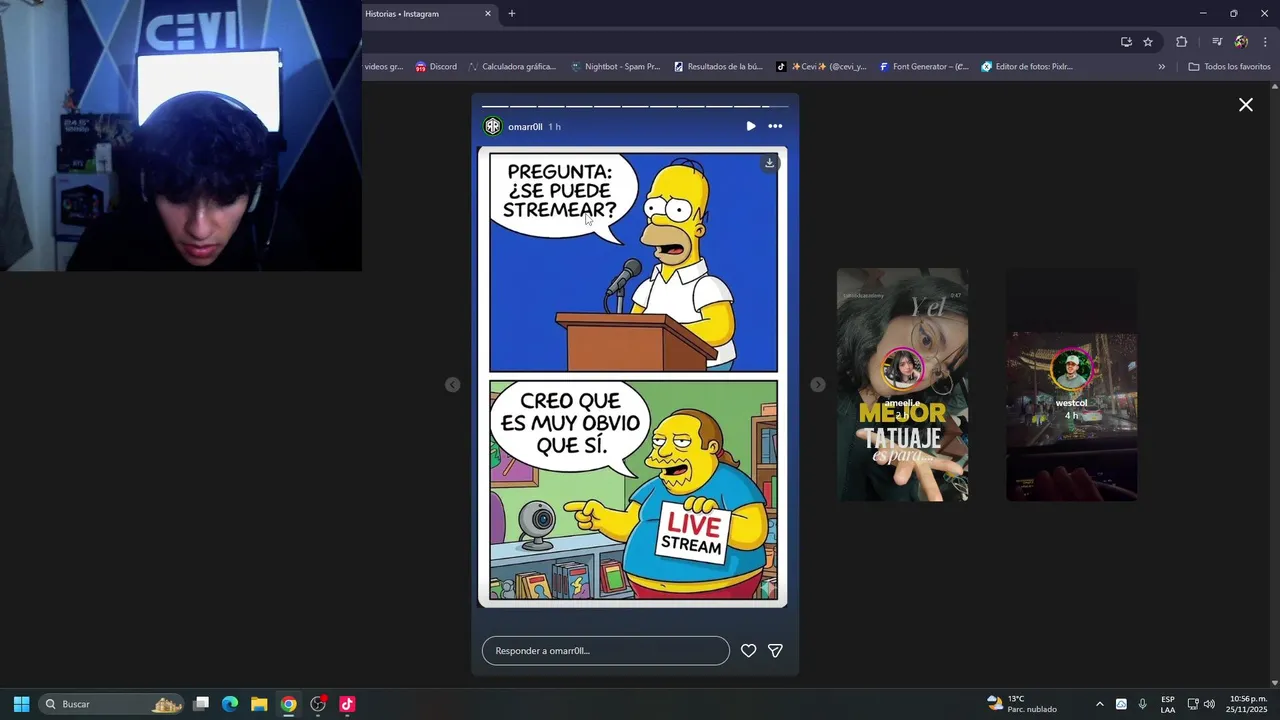Open the pink TikTok app taskbar icon

(x=347, y=704)
